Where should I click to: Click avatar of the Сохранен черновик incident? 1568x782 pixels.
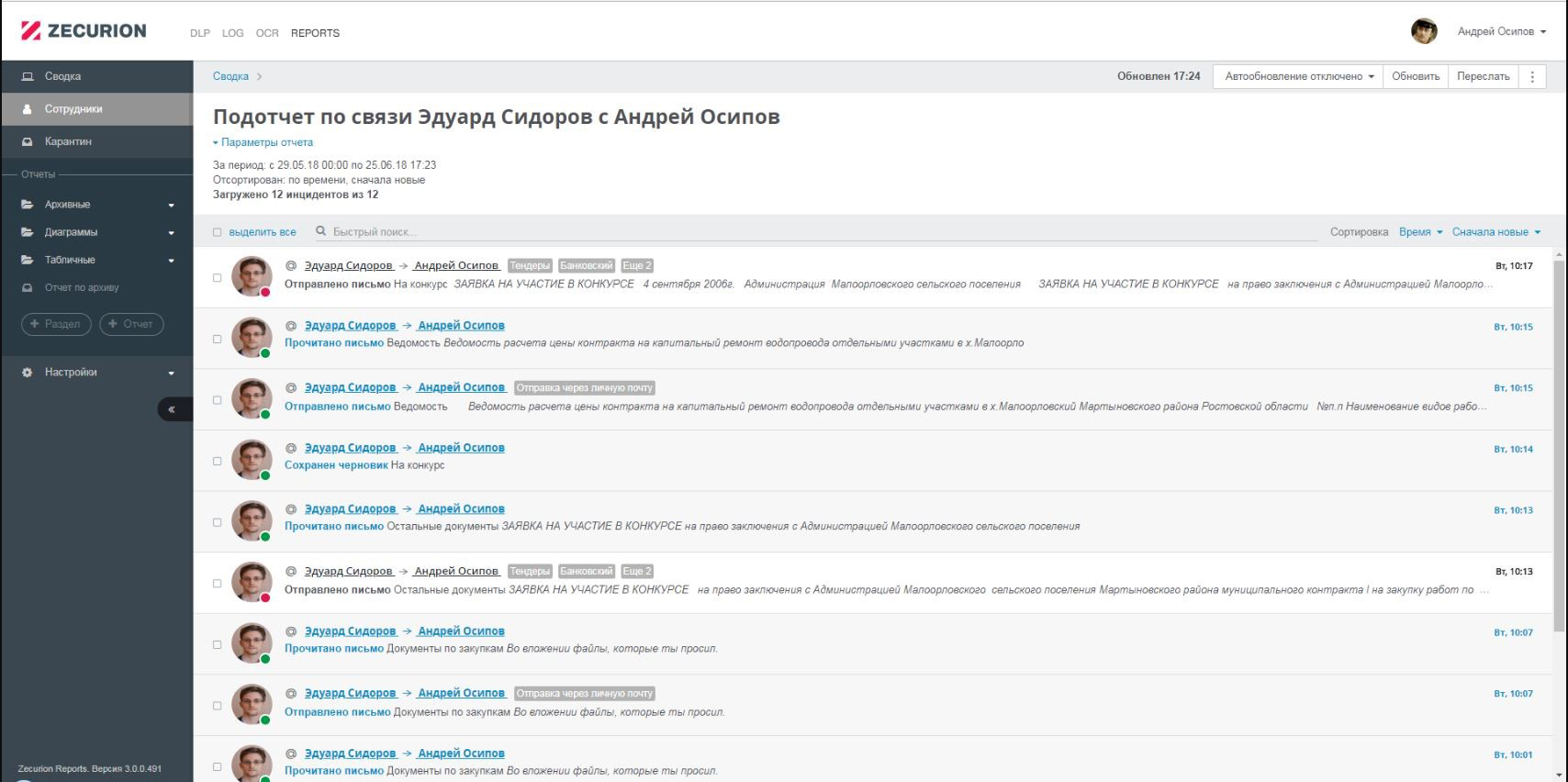(252, 460)
